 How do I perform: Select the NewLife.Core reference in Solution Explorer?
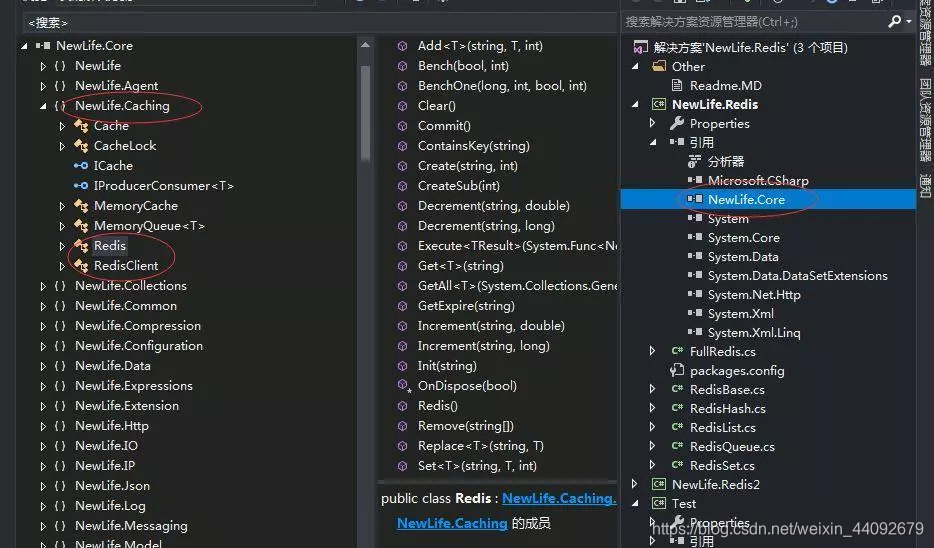point(746,200)
